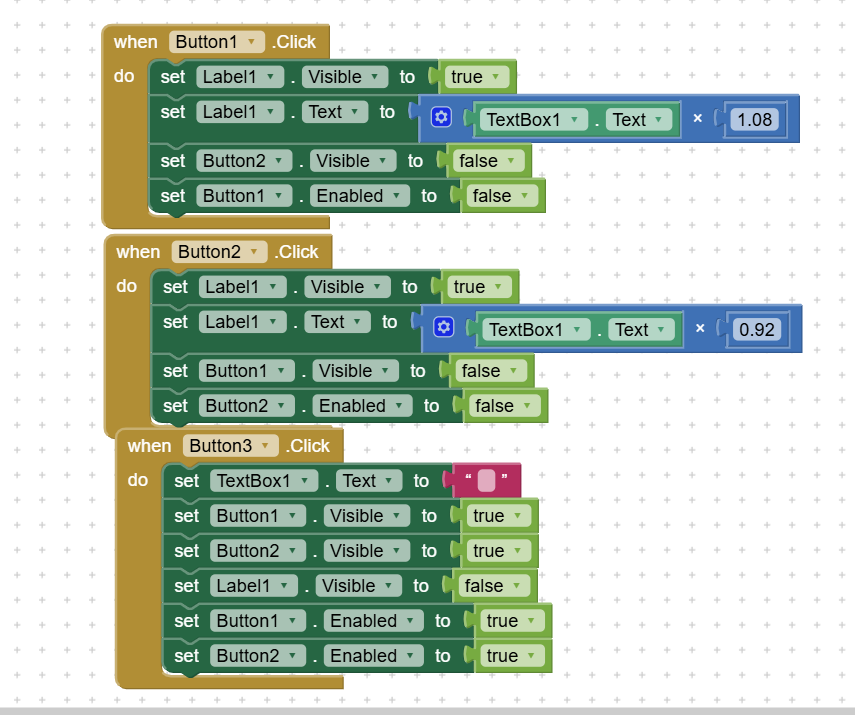
Task: In Button2.Click, open the Label1 dropdown on the Visible row
Action: click(x=243, y=287)
